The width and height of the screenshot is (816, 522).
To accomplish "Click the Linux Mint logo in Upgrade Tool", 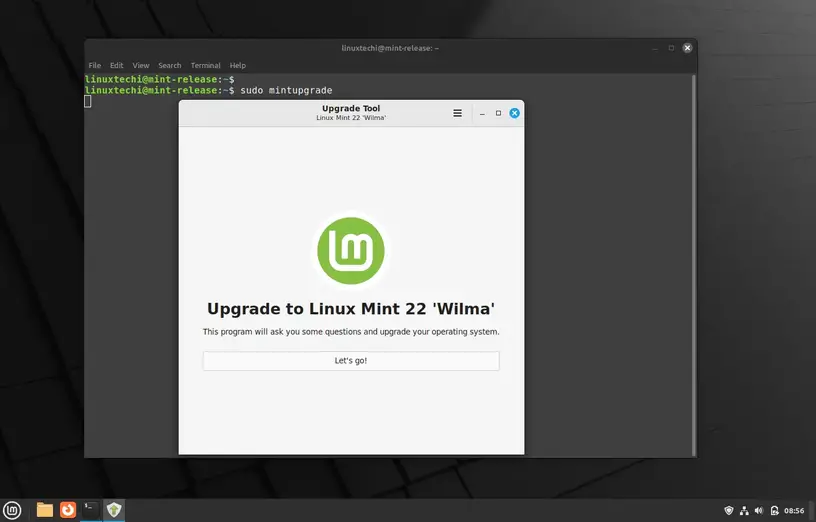I will click(351, 251).
